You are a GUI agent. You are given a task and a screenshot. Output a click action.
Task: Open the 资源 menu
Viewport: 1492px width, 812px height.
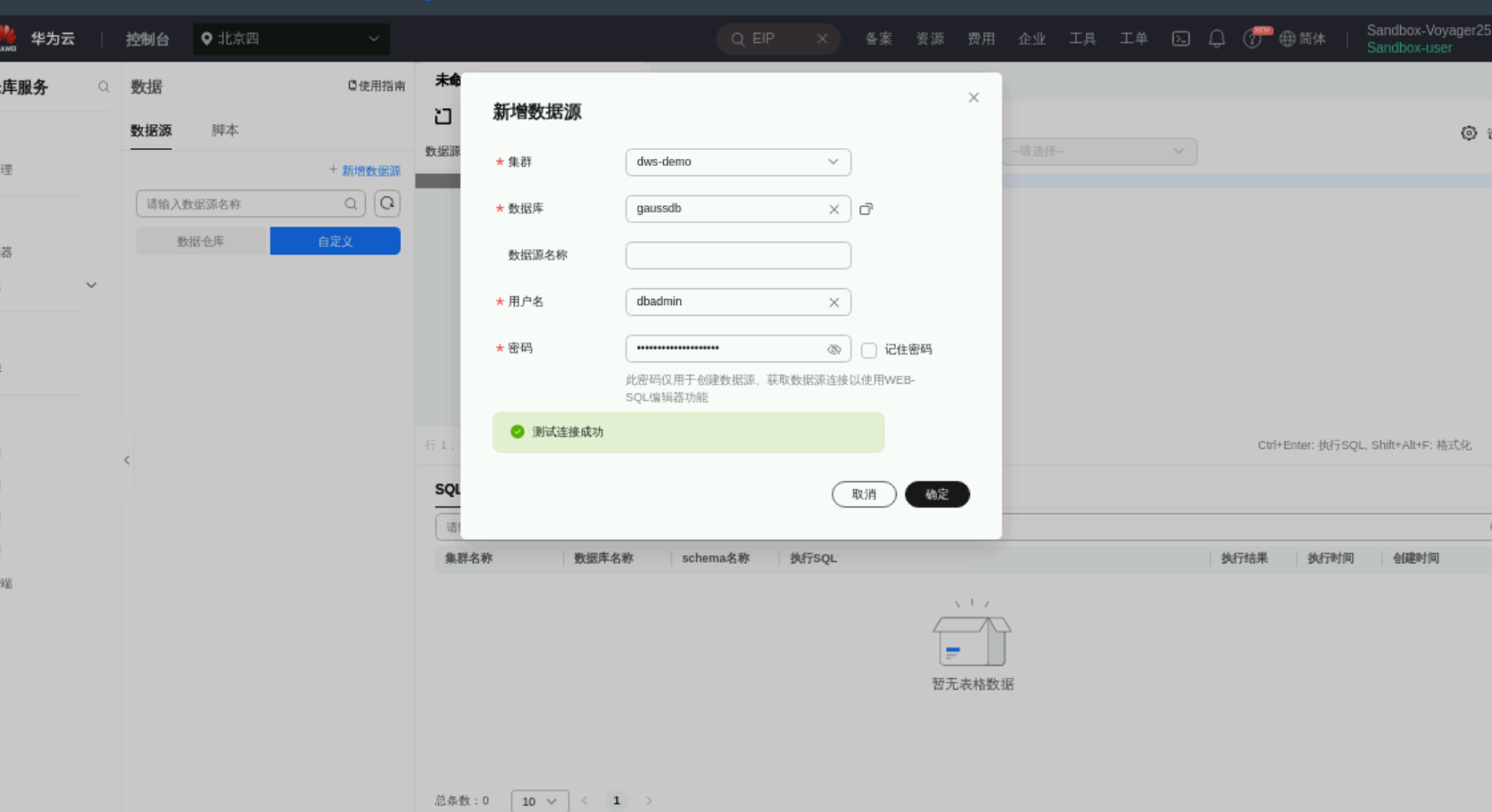(930, 39)
